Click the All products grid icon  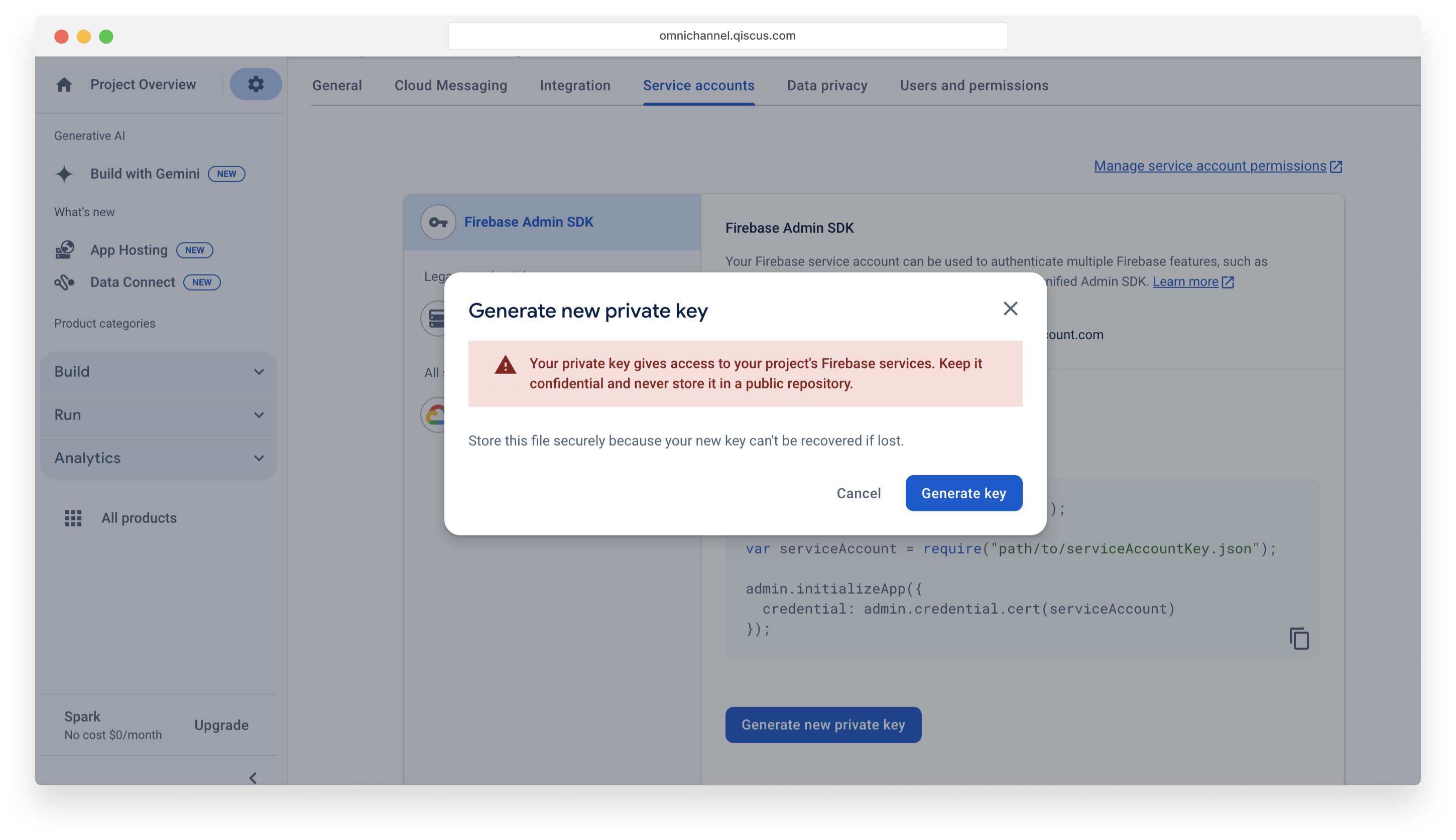[x=73, y=518]
